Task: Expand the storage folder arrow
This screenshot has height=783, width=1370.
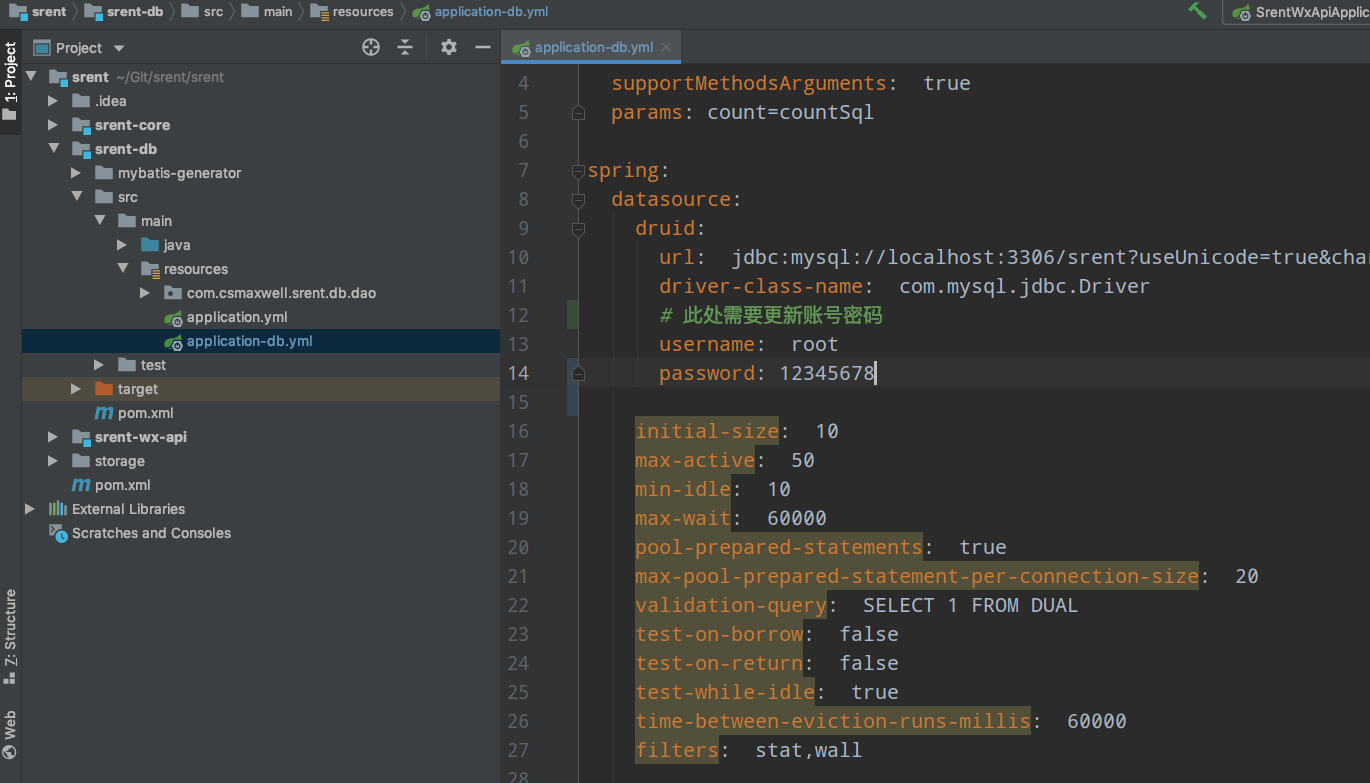Action: point(53,461)
